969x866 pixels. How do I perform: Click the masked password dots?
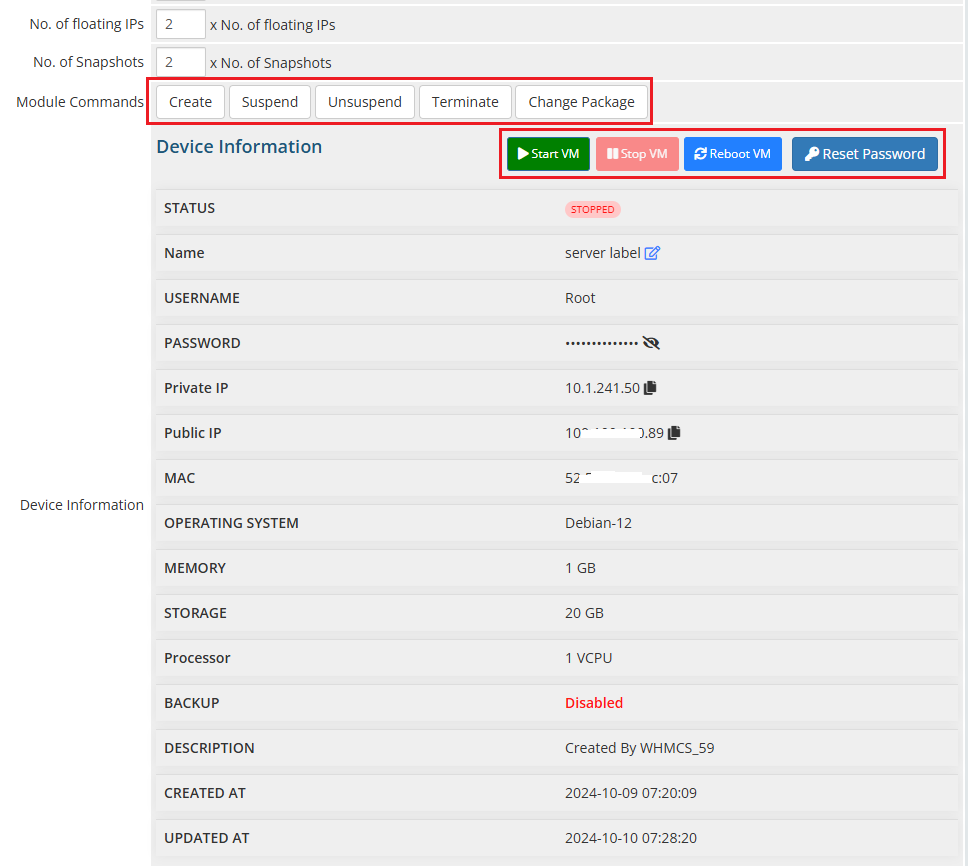601,343
